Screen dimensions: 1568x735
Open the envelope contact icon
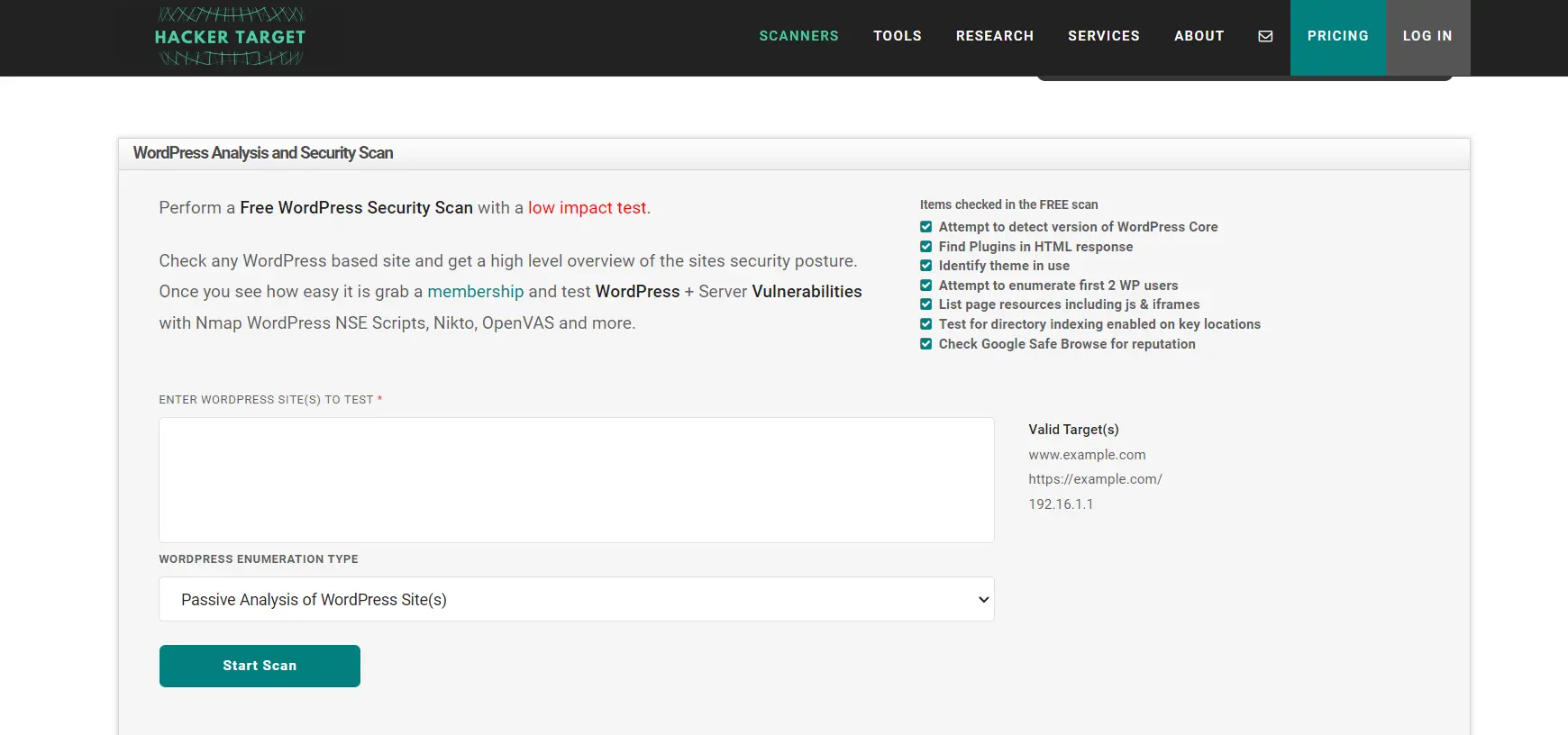[1265, 36]
